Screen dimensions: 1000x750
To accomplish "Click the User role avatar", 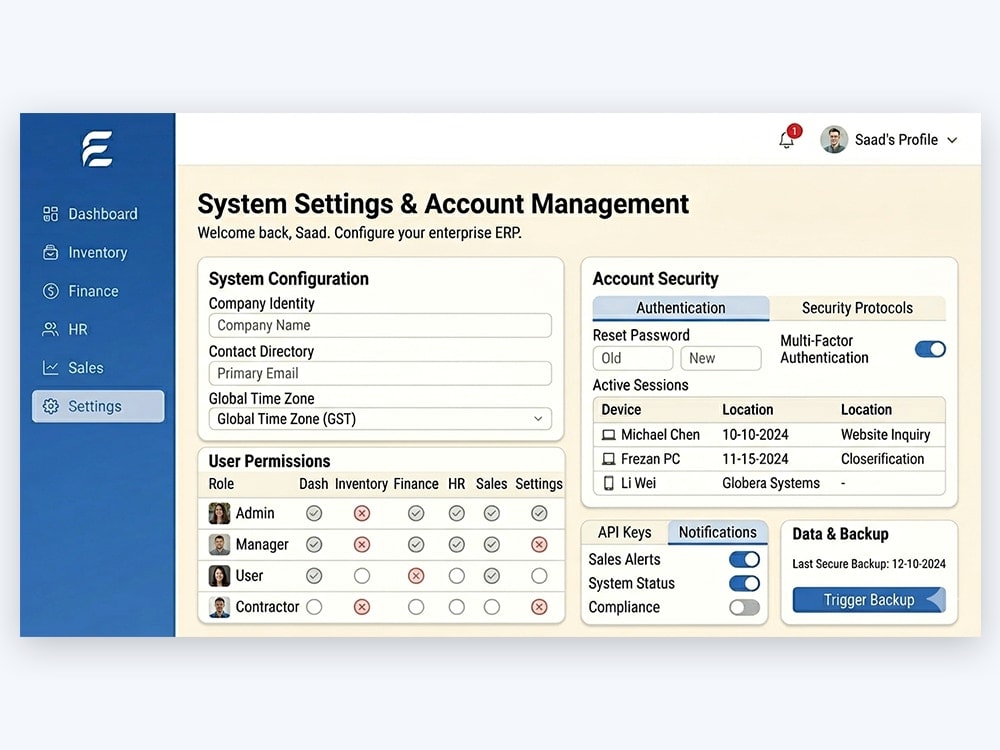I will pos(219,576).
